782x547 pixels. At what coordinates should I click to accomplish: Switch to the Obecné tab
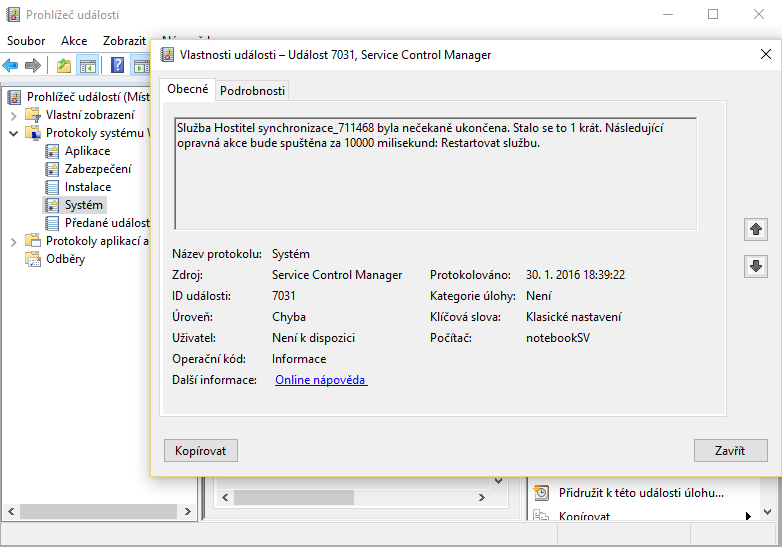[x=188, y=89]
